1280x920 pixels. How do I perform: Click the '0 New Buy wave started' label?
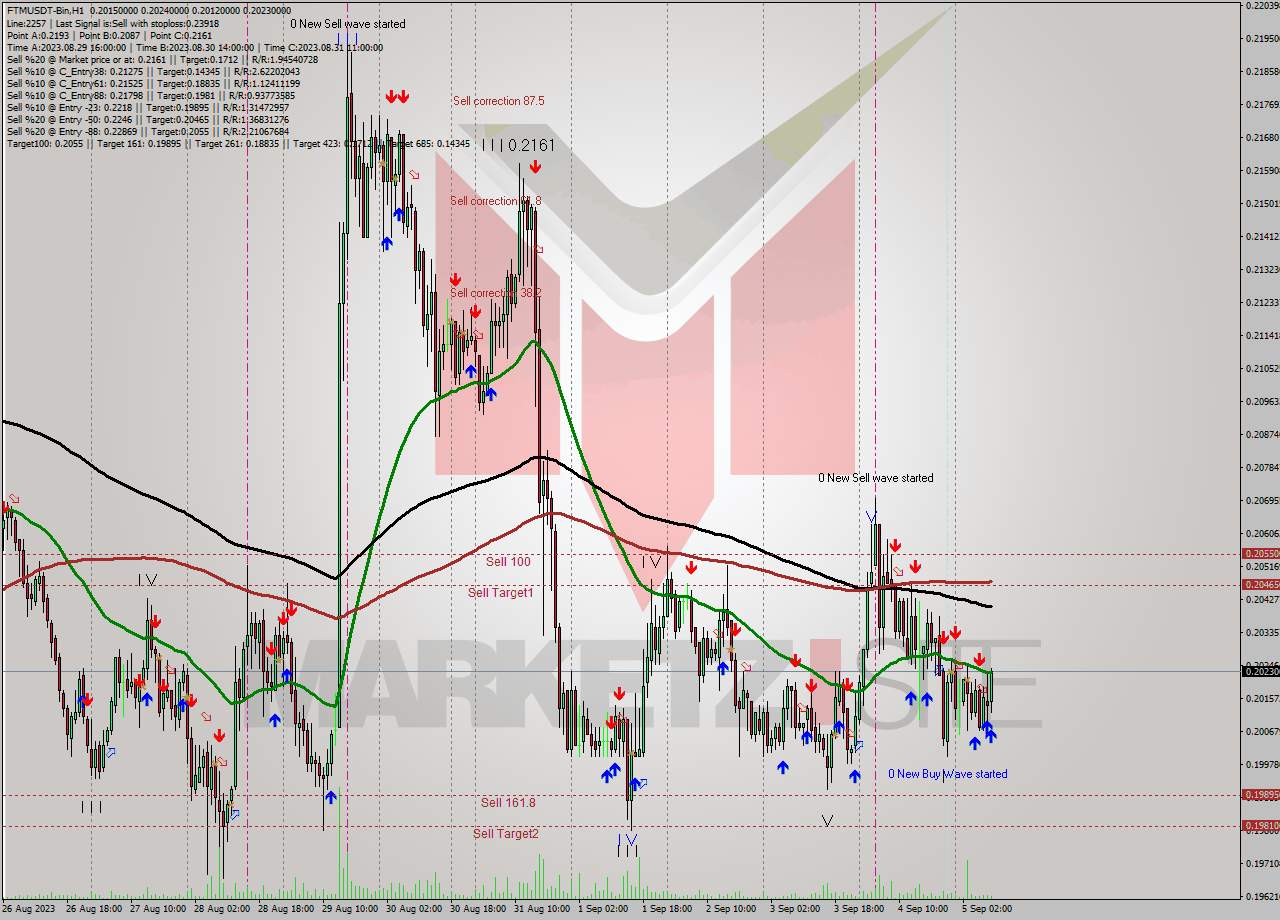pyautogui.click(x=948, y=774)
